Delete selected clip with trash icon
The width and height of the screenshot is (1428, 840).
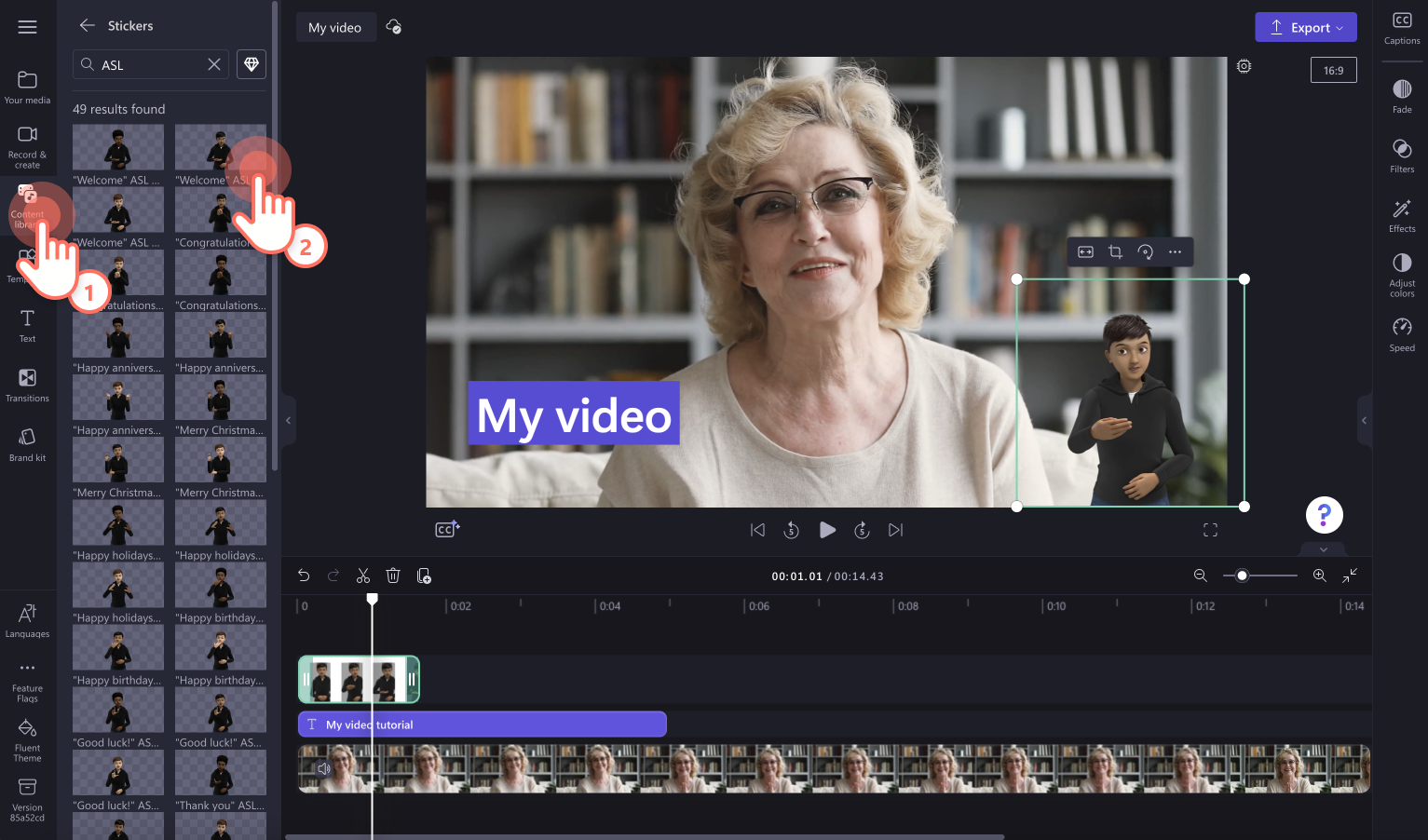pos(393,576)
